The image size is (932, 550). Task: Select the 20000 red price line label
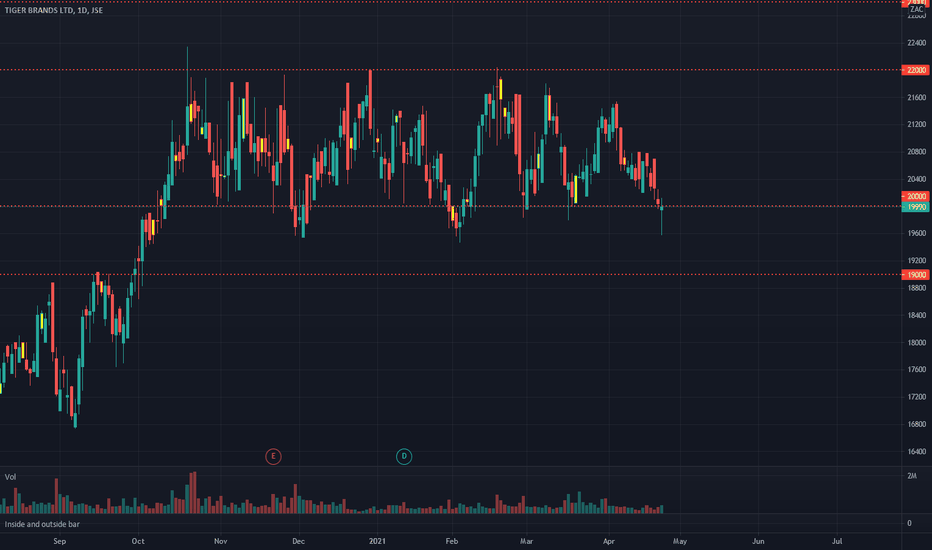click(x=915, y=196)
